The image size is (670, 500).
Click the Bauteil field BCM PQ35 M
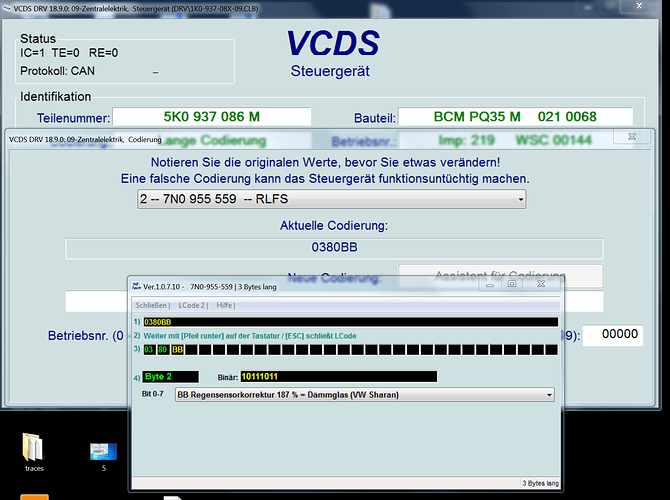click(x=515, y=117)
